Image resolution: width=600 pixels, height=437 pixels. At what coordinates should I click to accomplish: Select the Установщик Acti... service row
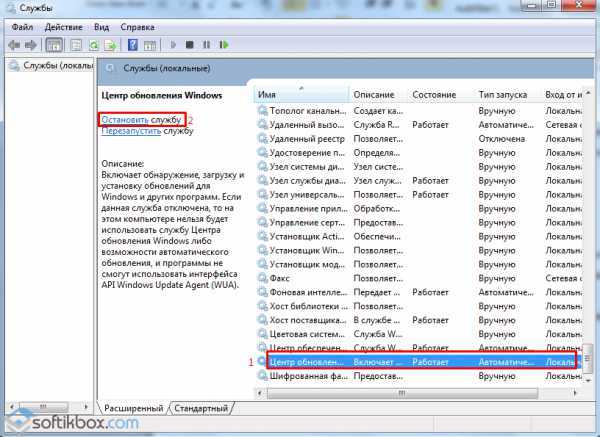coord(420,236)
